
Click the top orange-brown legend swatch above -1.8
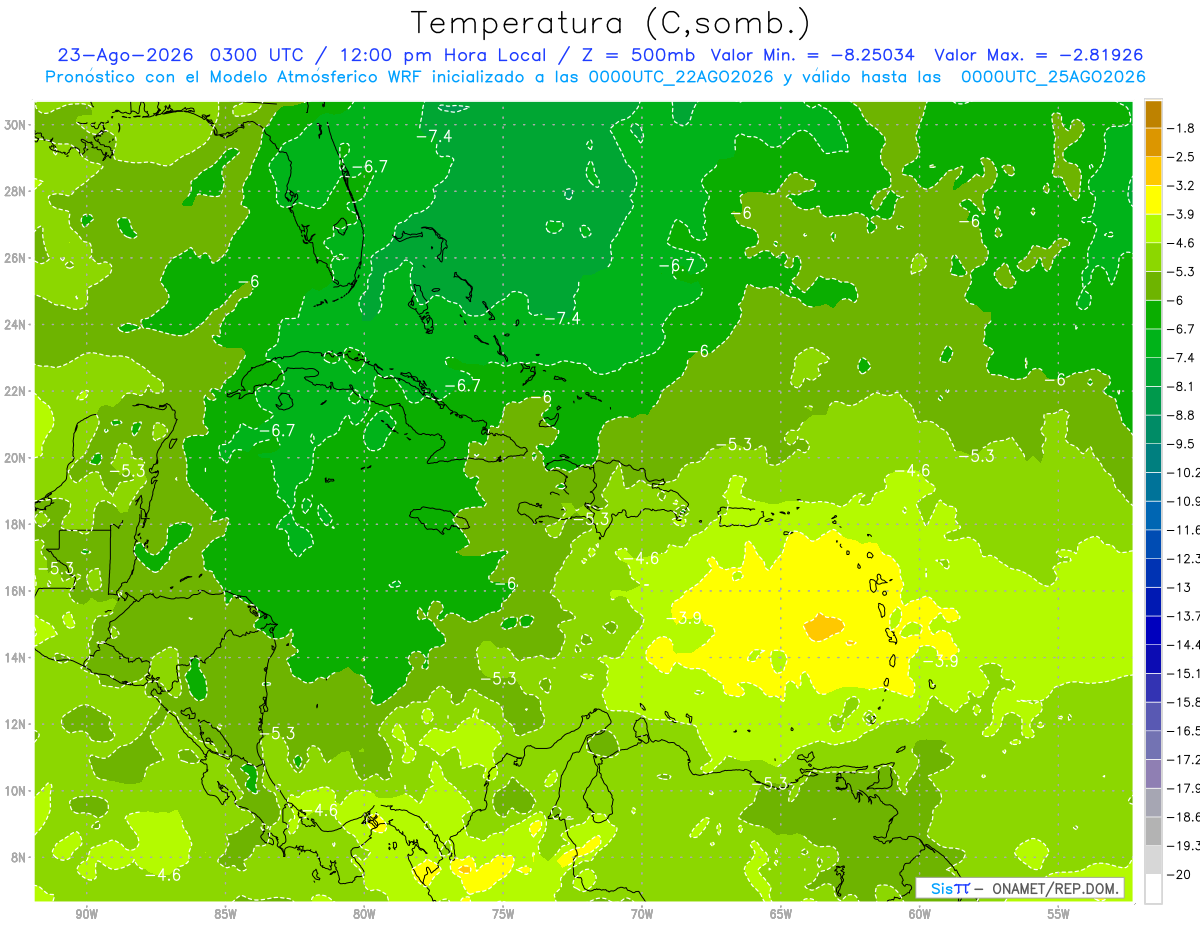click(x=1153, y=114)
